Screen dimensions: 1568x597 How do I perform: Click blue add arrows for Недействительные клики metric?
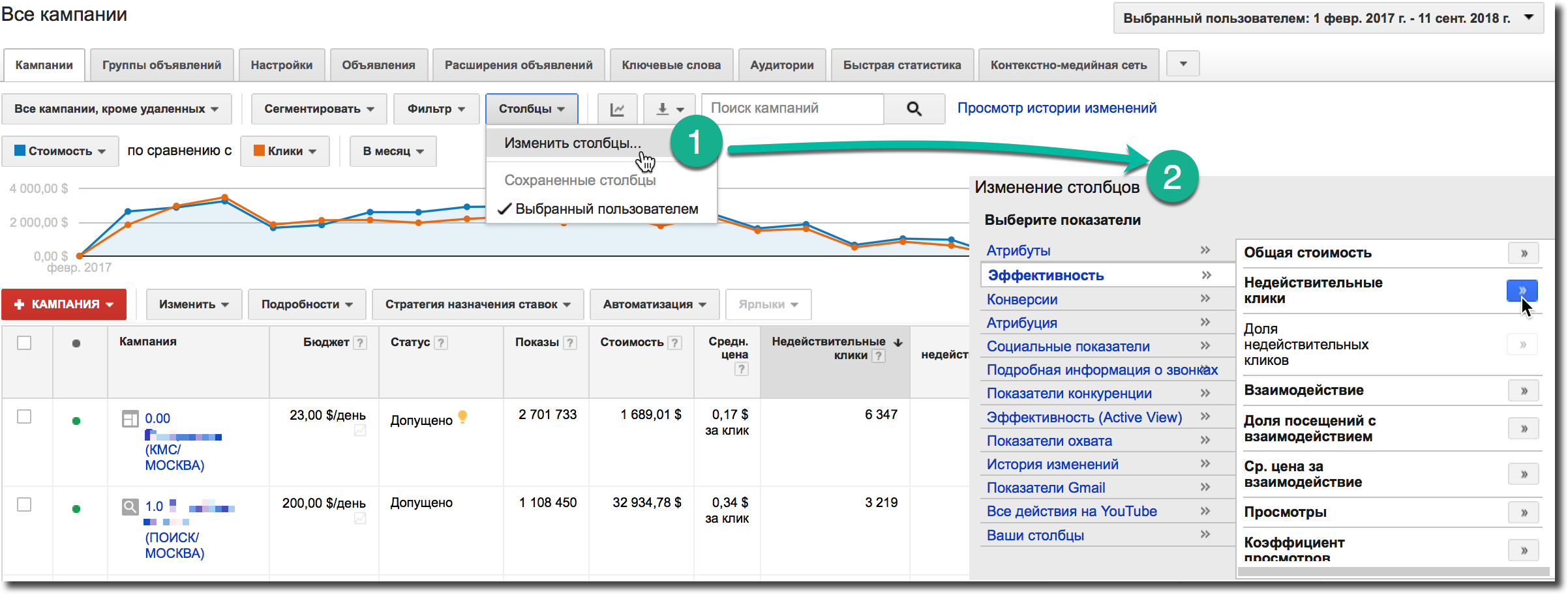pyautogui.click(x=1523, y=291)
